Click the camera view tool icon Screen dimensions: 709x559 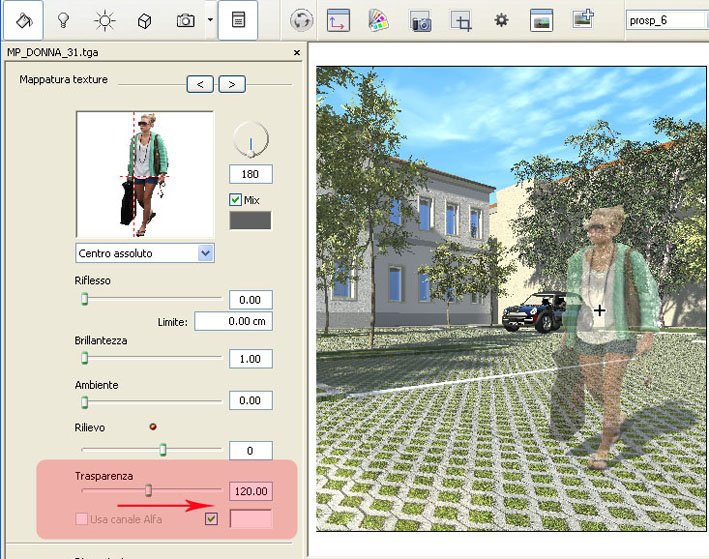[185, 19]
